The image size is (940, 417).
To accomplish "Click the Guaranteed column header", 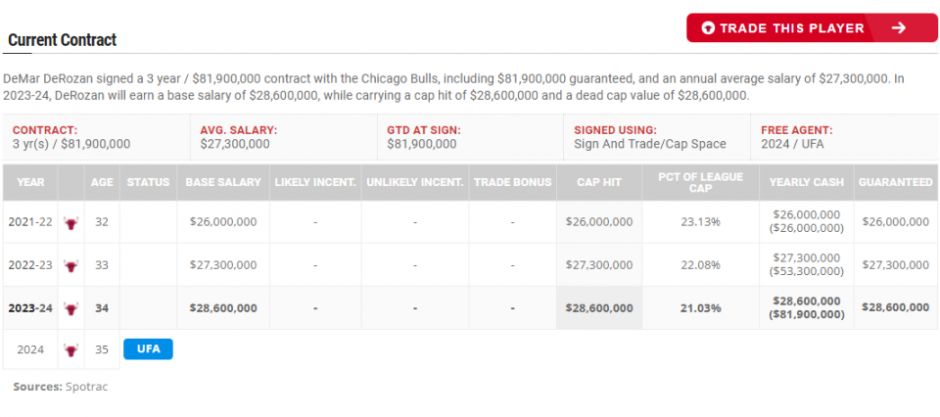I will pyautogui.click(x=896, y=182).
